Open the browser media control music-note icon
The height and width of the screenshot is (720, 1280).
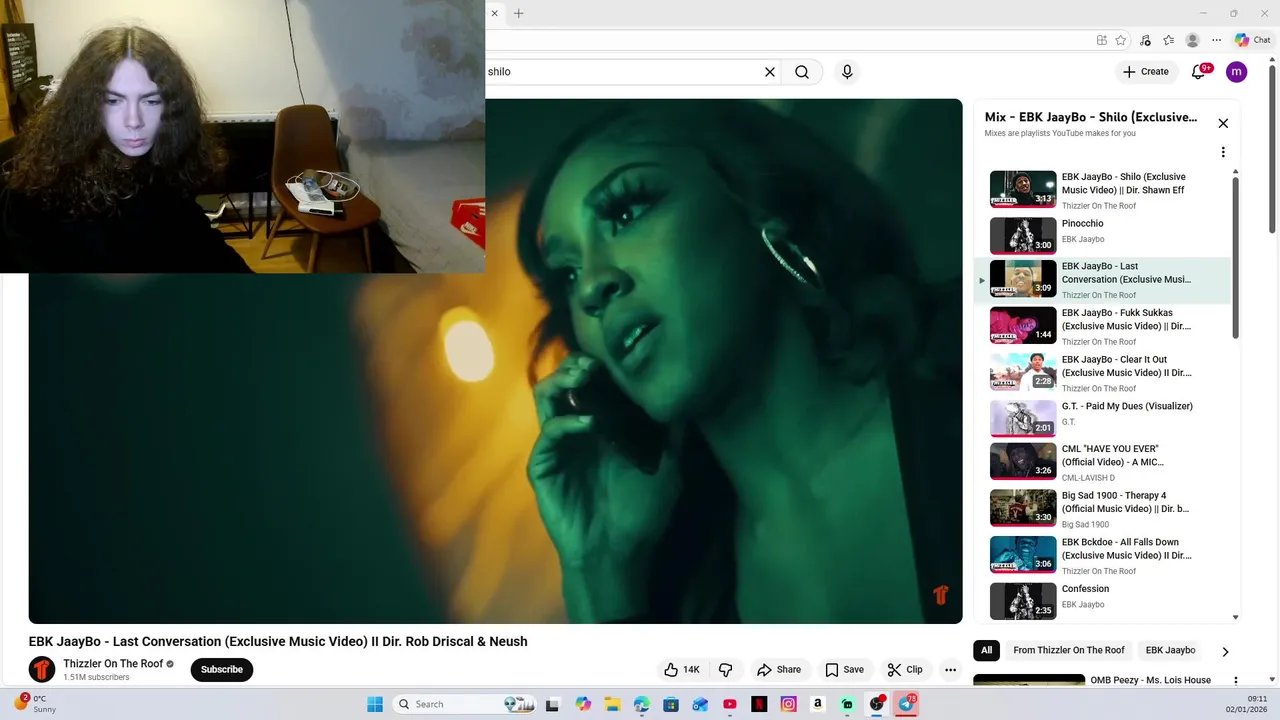tap(1145, 40)
